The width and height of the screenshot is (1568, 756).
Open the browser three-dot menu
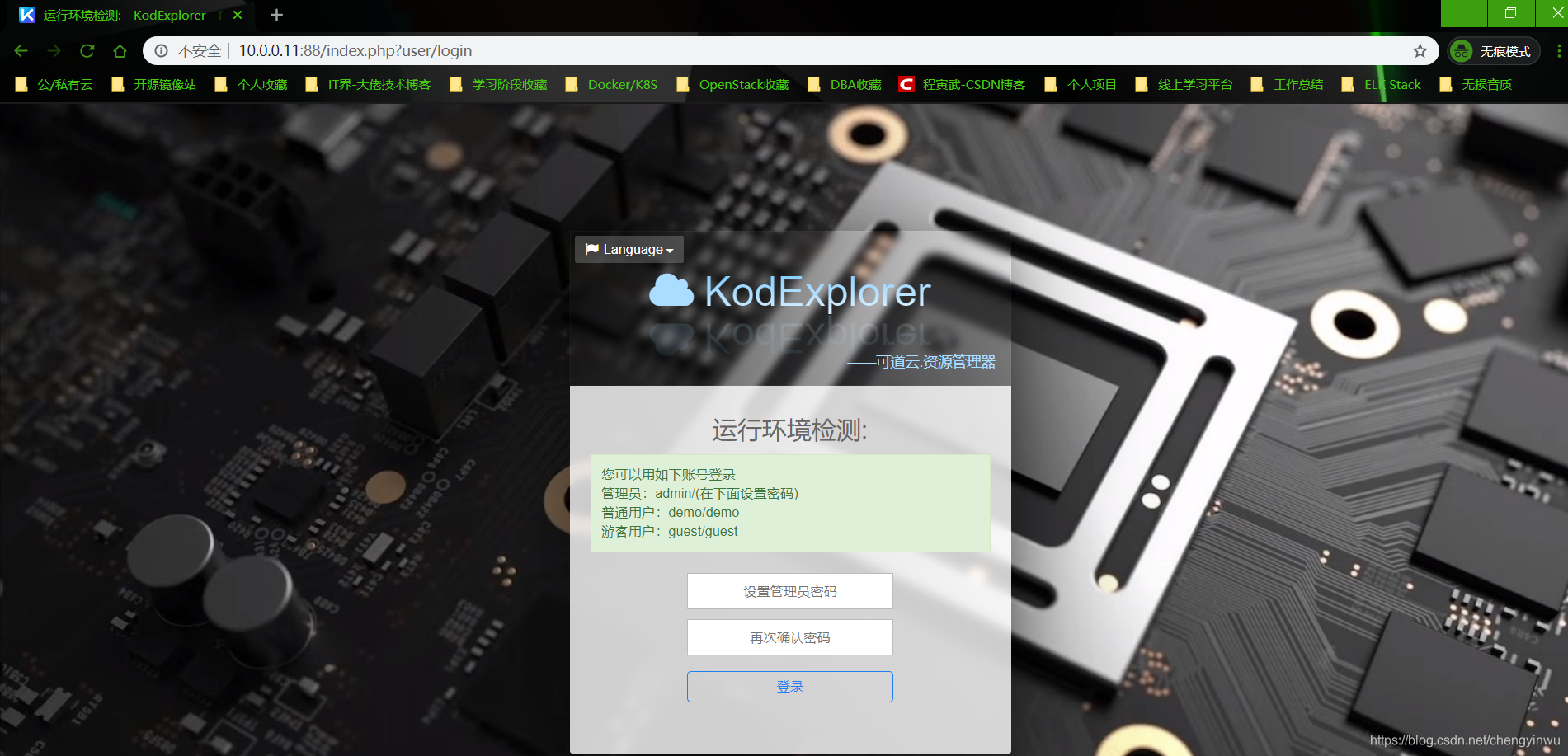tap(1558, 51)
